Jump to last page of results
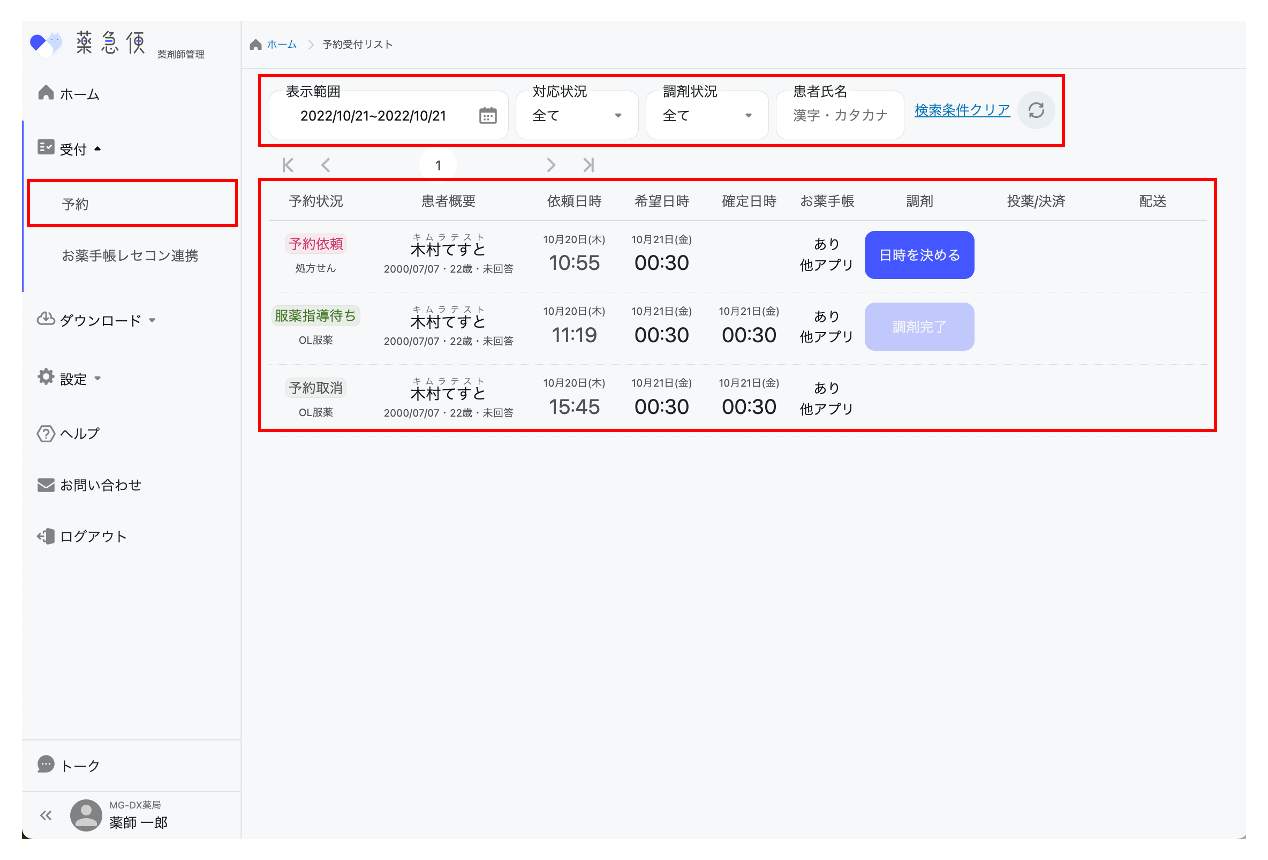Image resolution: width=1268 pixels, height=860 pixels. 588,165
